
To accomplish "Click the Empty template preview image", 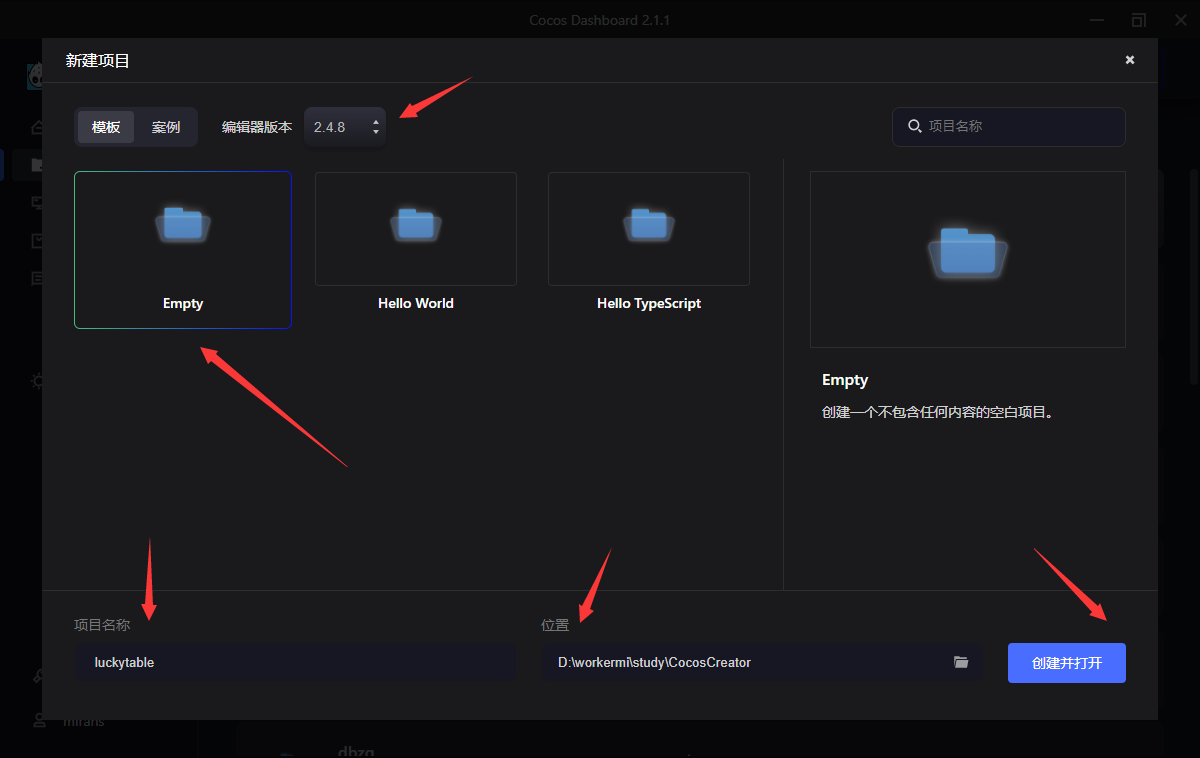I will pos(968,259).
